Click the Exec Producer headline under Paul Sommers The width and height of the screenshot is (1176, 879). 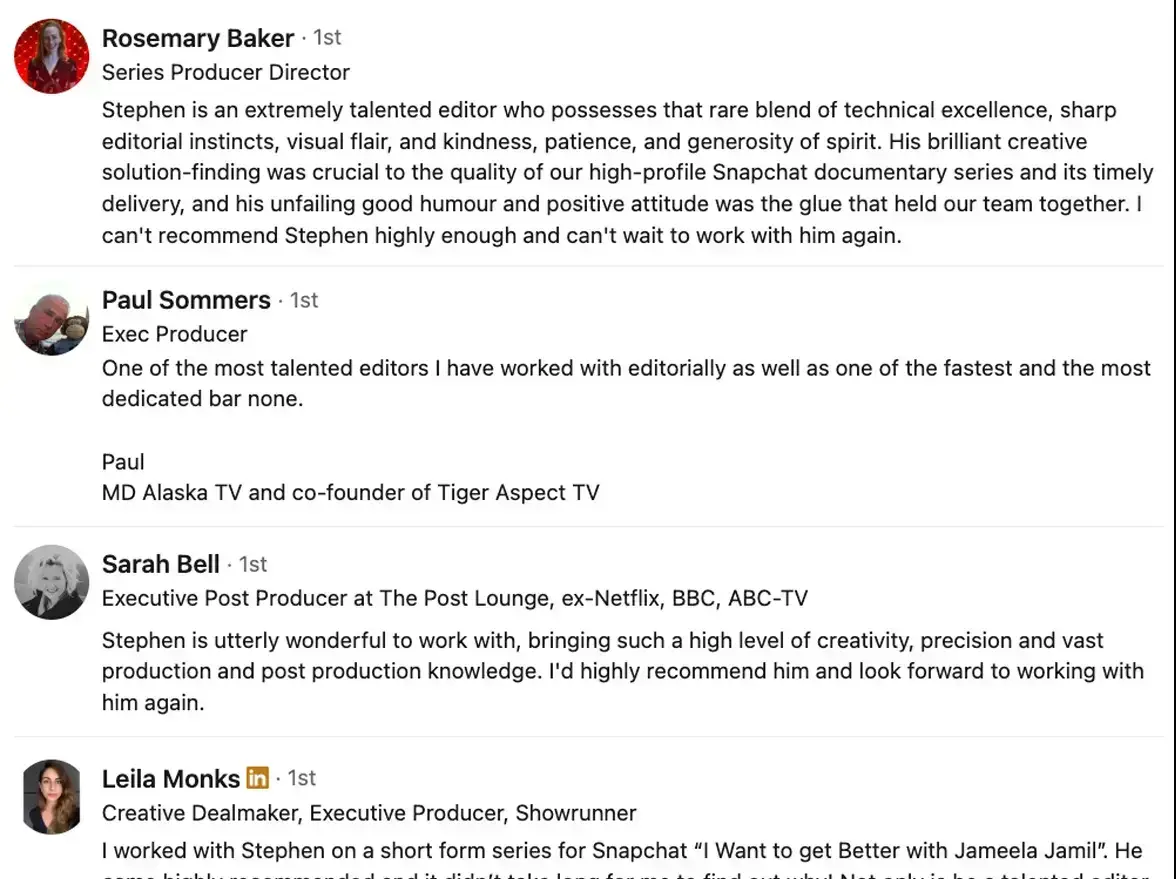click(175, 334)
